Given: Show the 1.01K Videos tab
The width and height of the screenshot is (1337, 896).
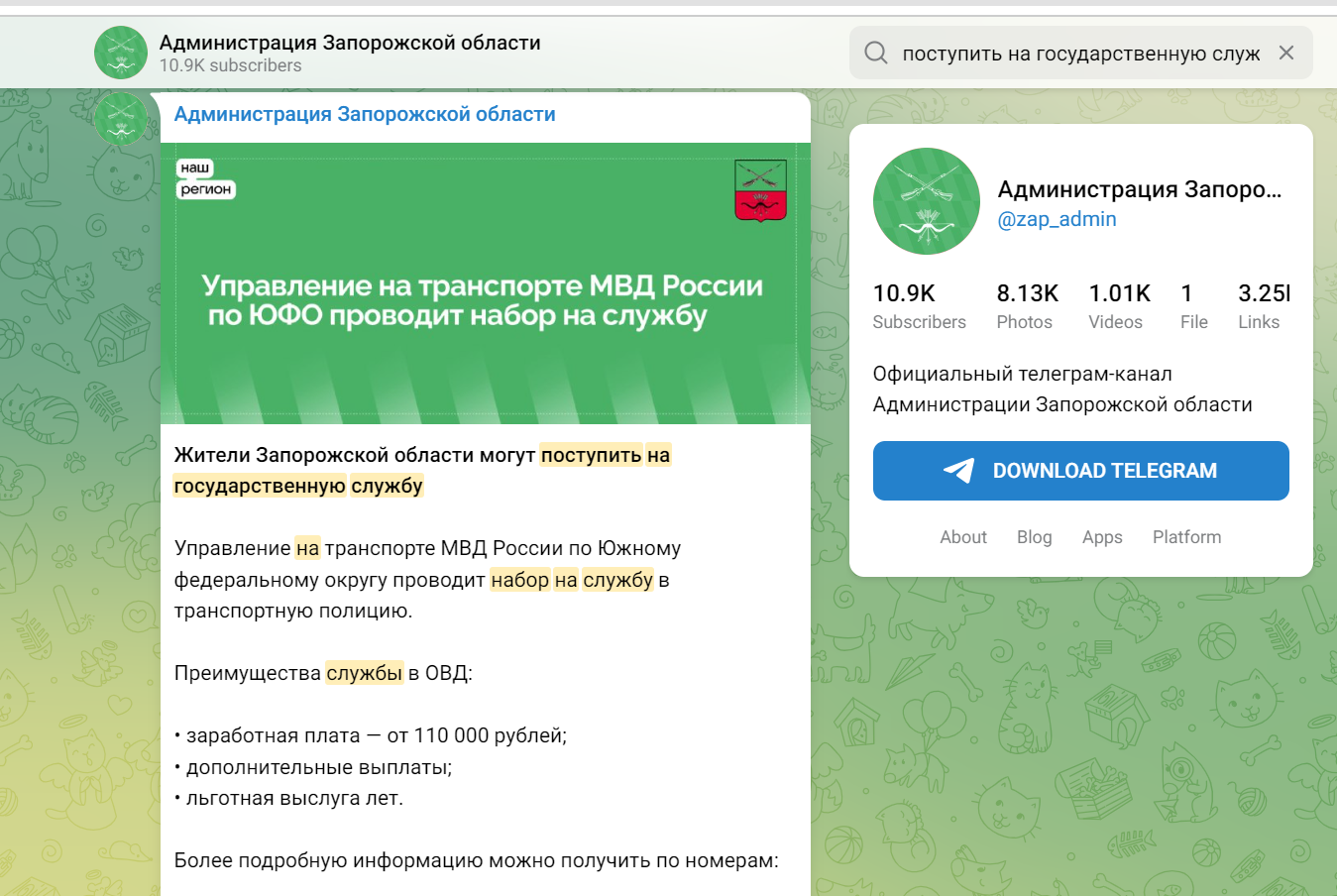Looking at the screenshot, I should pyautogui.click(x=1118, y=306).
